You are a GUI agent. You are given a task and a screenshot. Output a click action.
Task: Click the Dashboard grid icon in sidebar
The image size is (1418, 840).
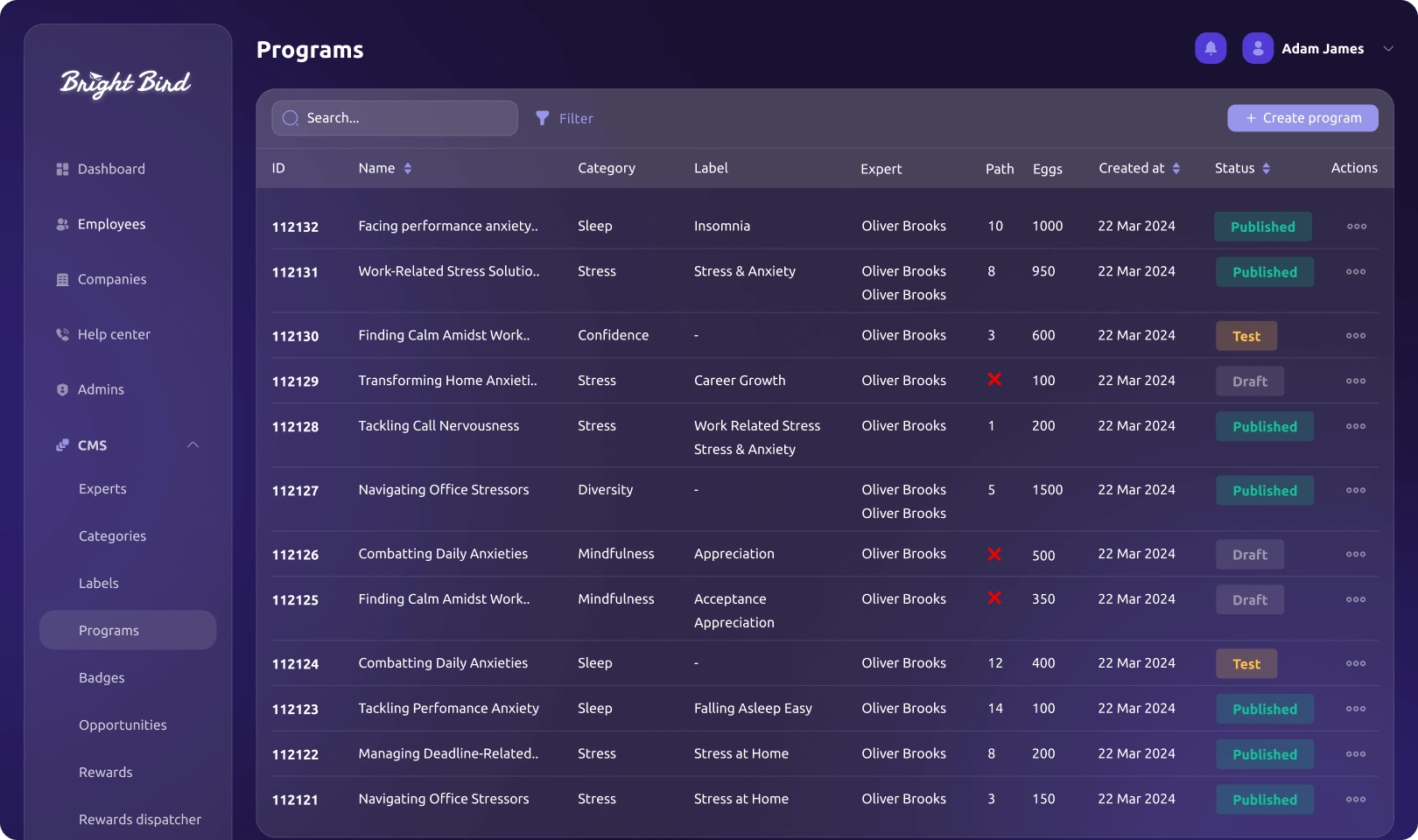(62, 169)
